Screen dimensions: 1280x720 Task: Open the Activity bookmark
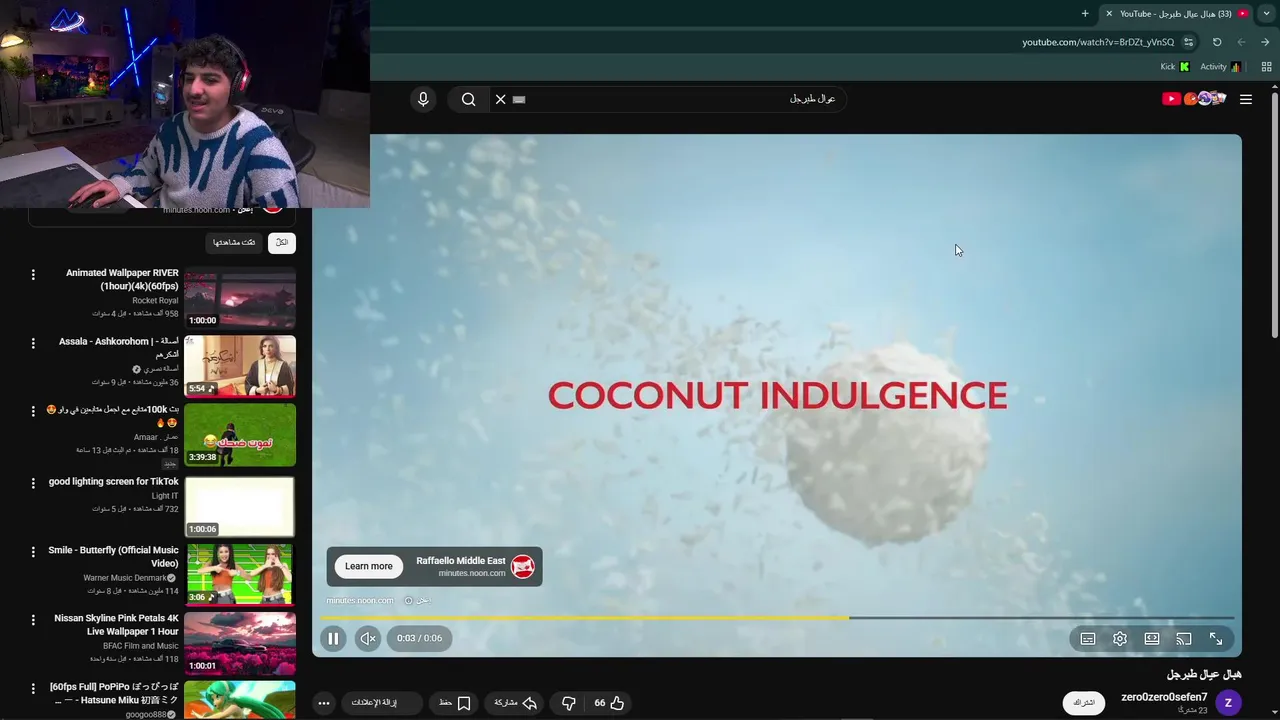[1220, 67]
